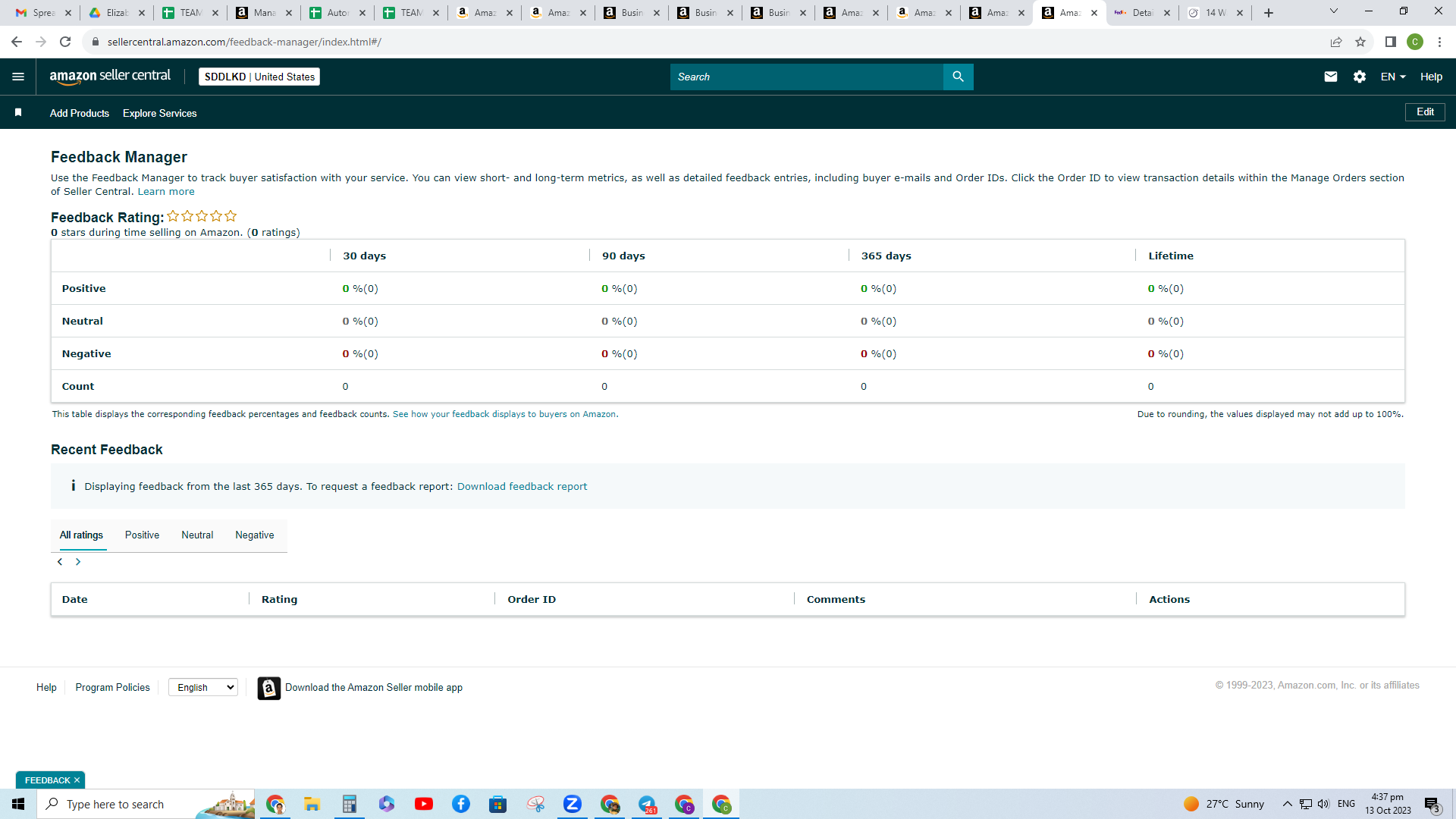The width and height of the screenshot is (1456, 819).
Task: Open Snipping Tool from taskbar
Action: point(535,804)
